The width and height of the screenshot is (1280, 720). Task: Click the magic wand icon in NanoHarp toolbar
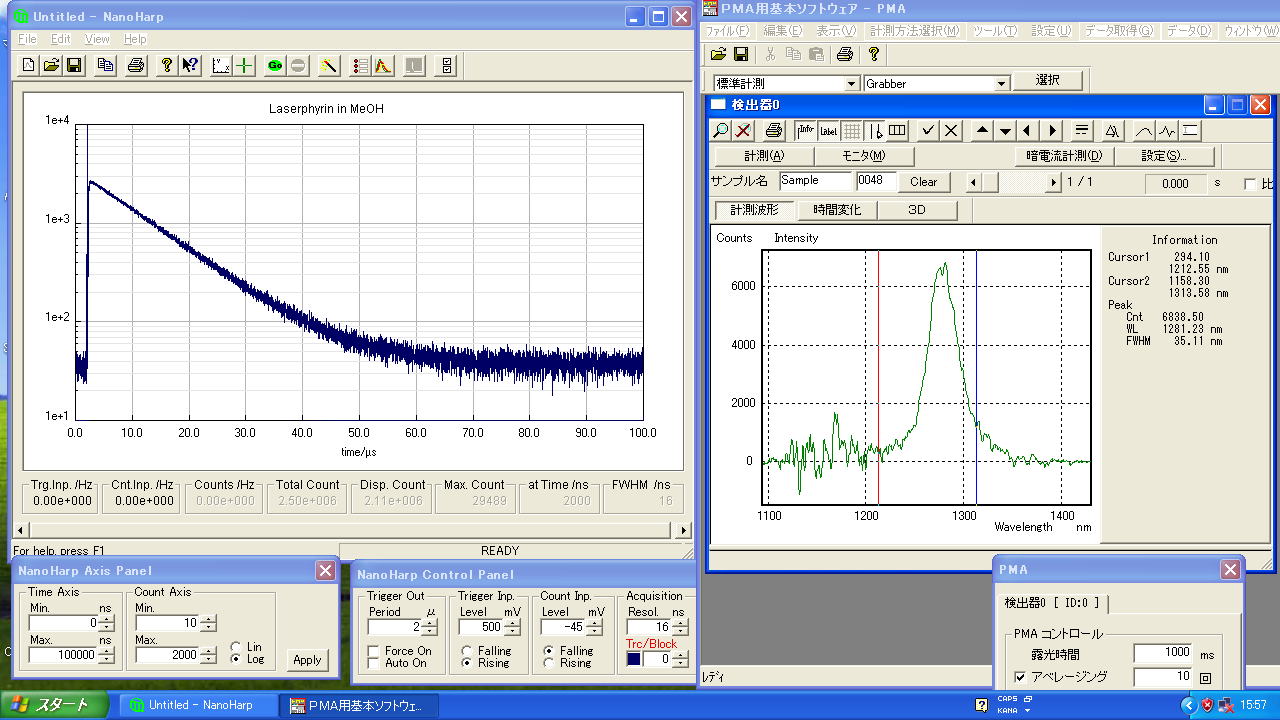(x=328, y=66)
